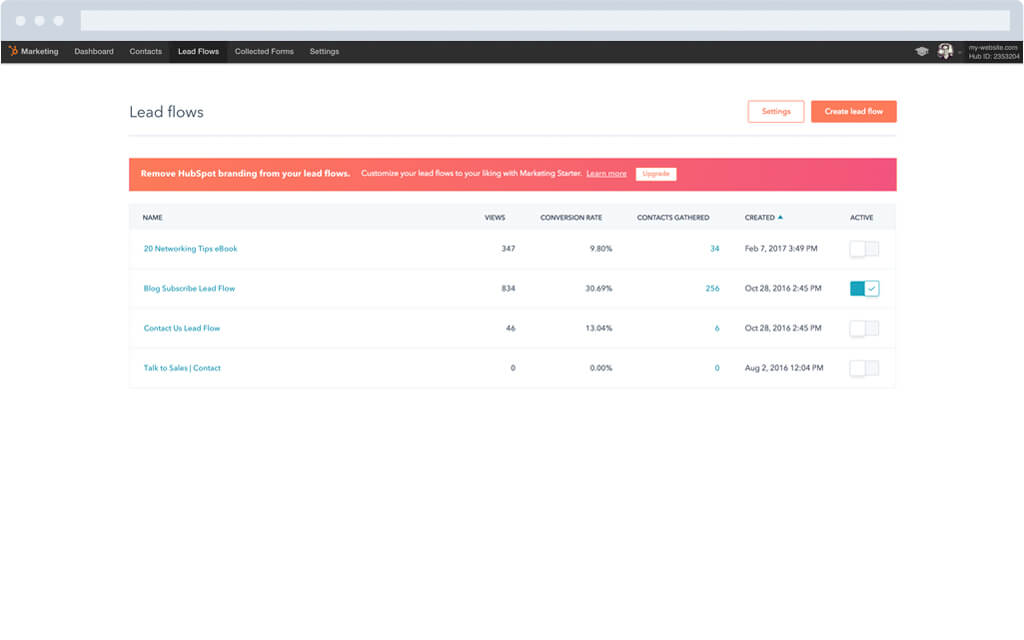
Task: Click the orange Upgrade badge in the banner
Action: [656, 173]
